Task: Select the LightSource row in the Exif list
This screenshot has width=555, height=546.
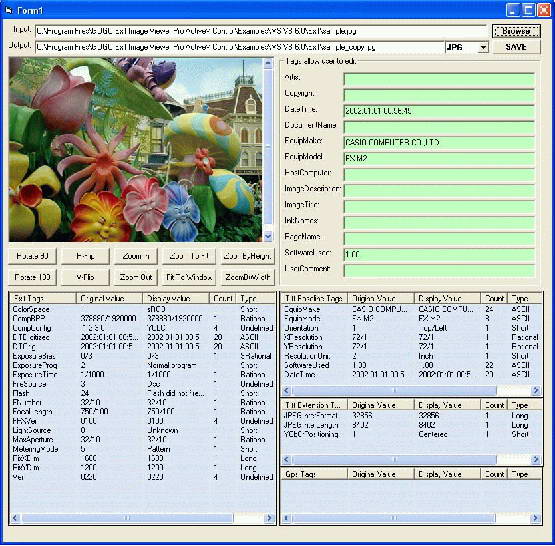Action: 142,430
